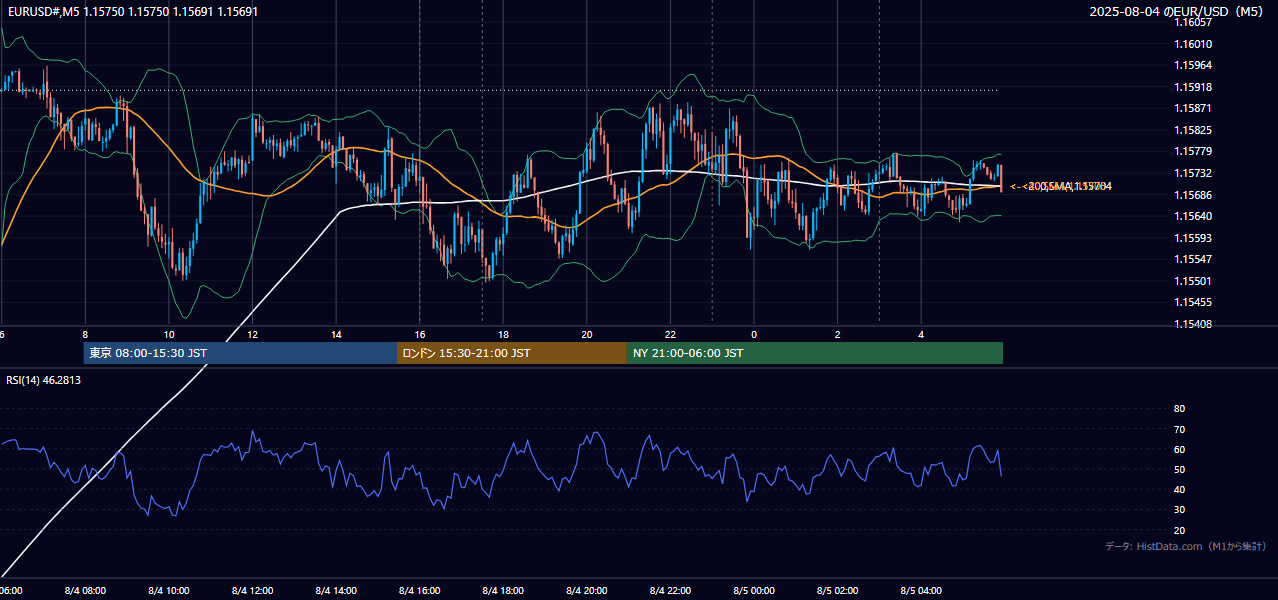Click RSI scale value 80
This screenshot has width=1278, height=600.
pos(1179,409)
